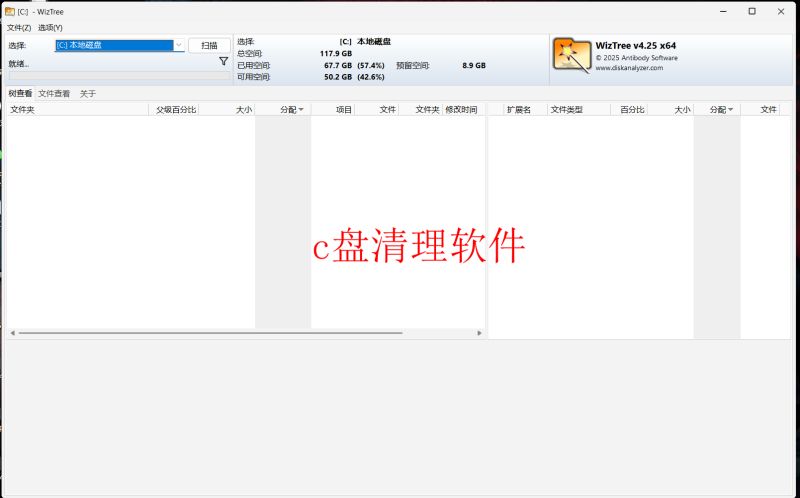
Task: Open the 选项(Y) menu
Action: tap(50, 28)
